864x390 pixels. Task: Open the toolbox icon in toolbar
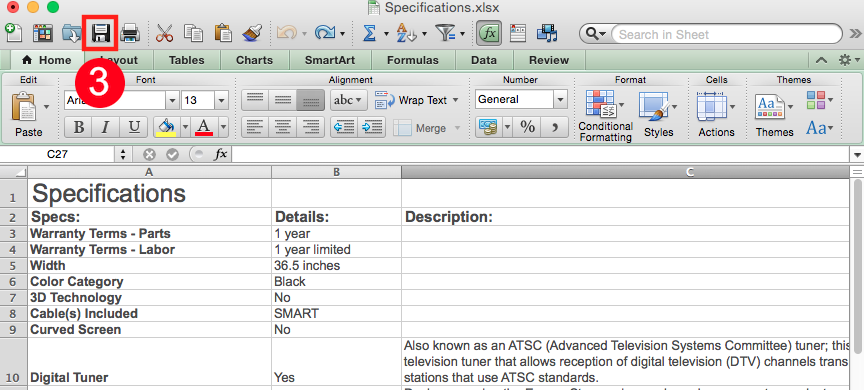coord(519,34)
